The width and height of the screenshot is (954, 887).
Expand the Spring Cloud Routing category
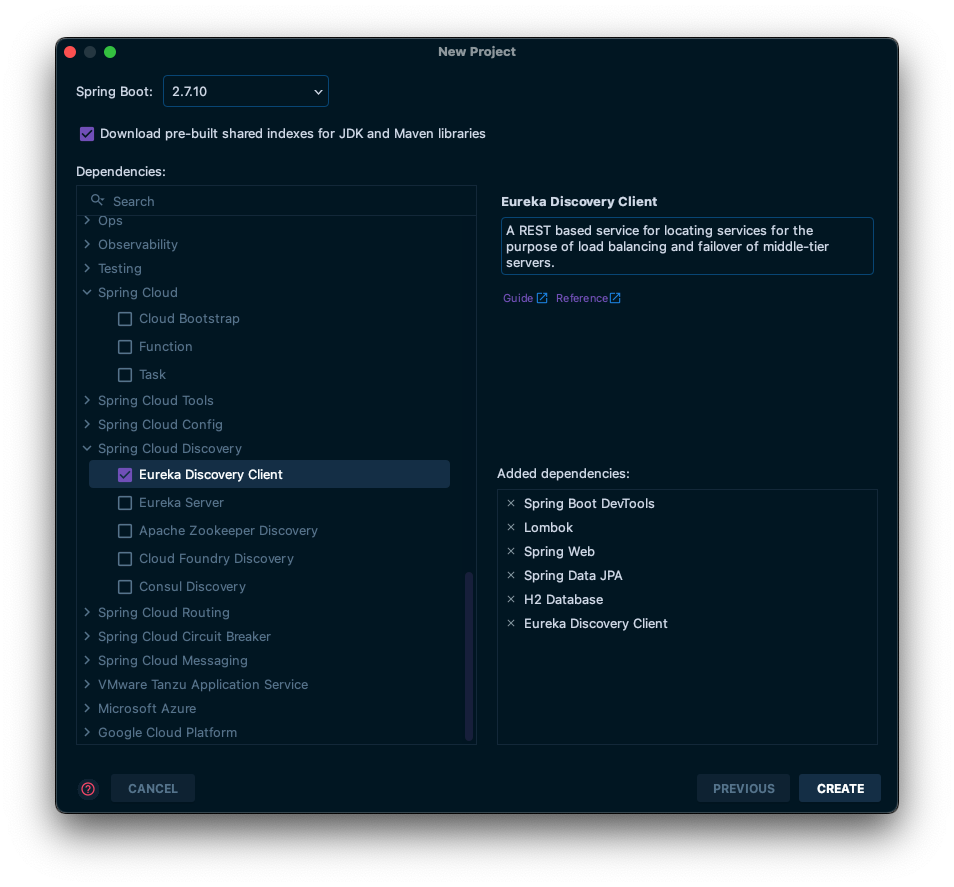click(87, 612)
